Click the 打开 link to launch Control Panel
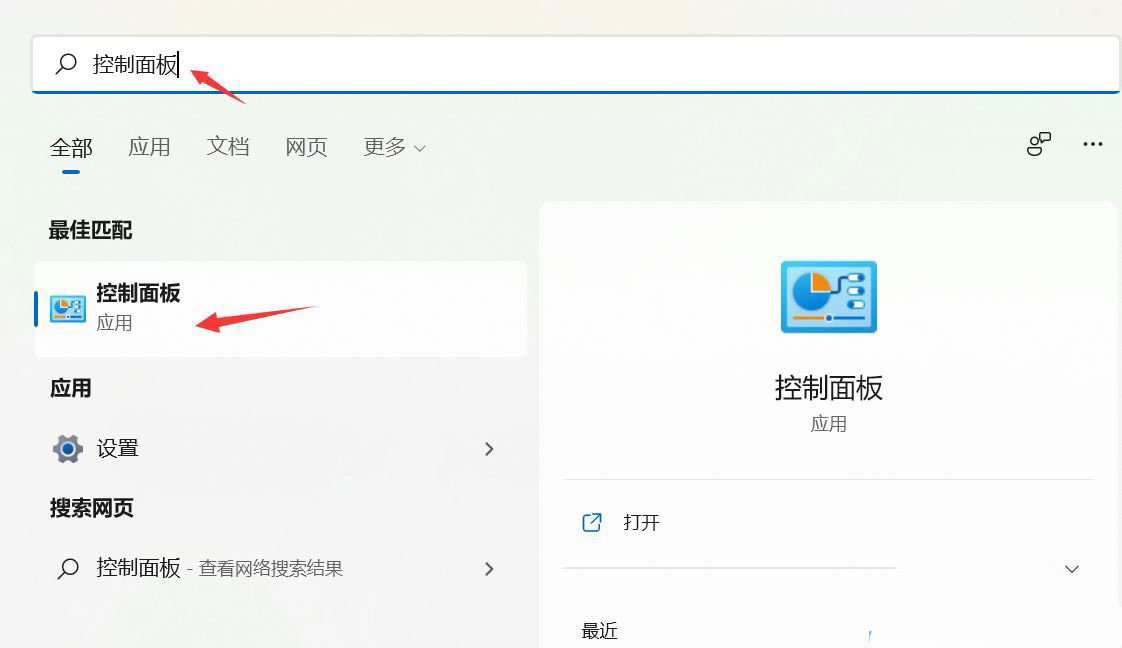 pos(641,522)
